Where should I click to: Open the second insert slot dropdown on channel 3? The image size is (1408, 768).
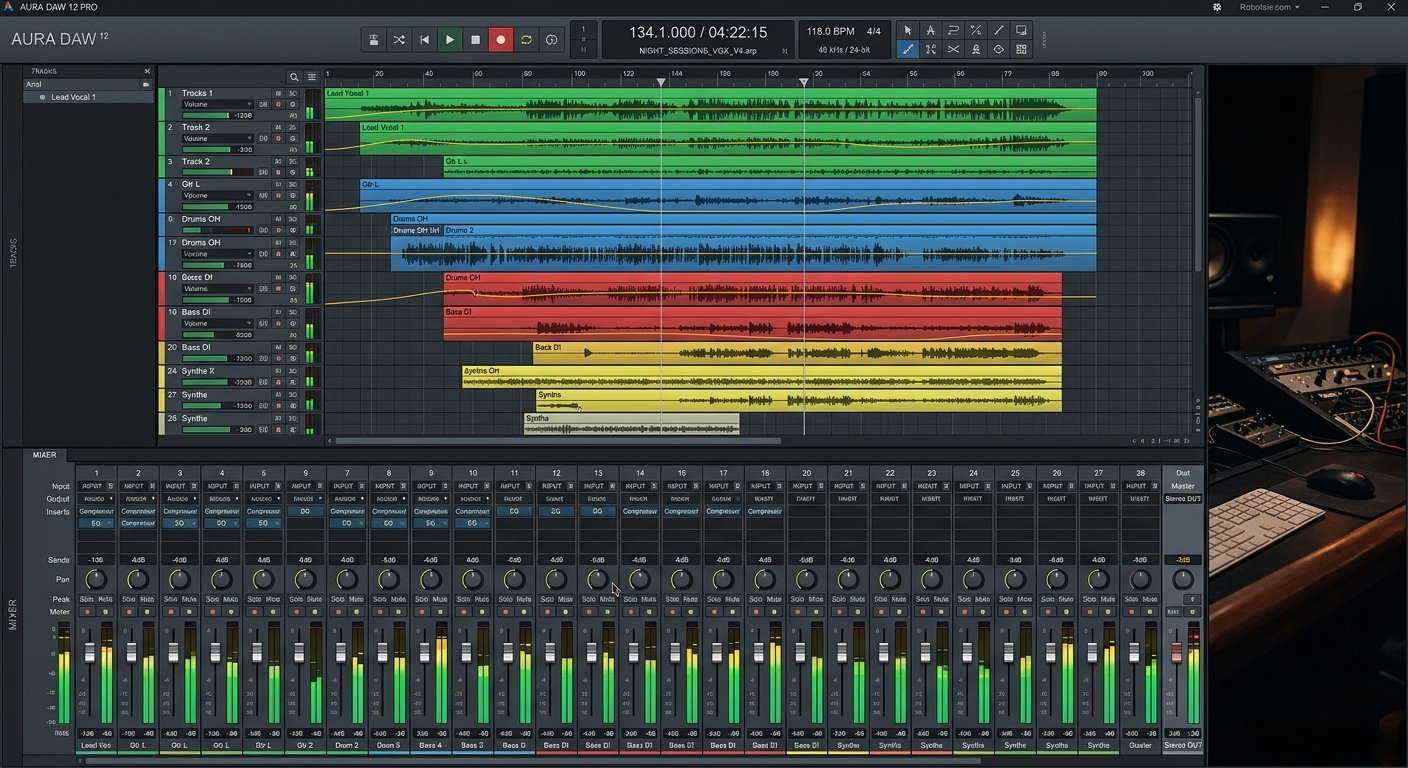click(180, 523)
